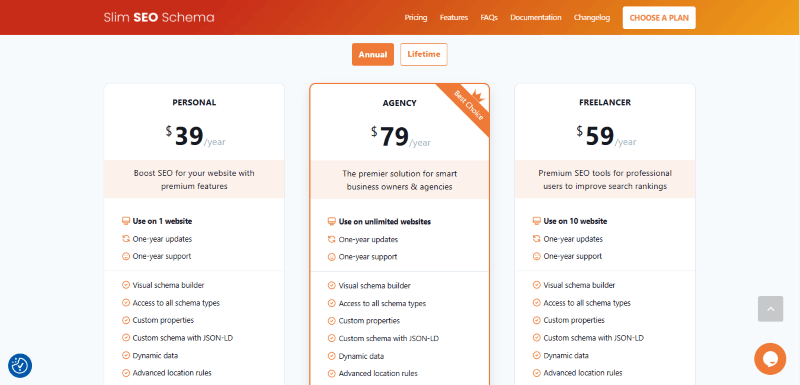
Task: Click check icon for Agency Access to all schema types
Action: (x=332, y=303)
